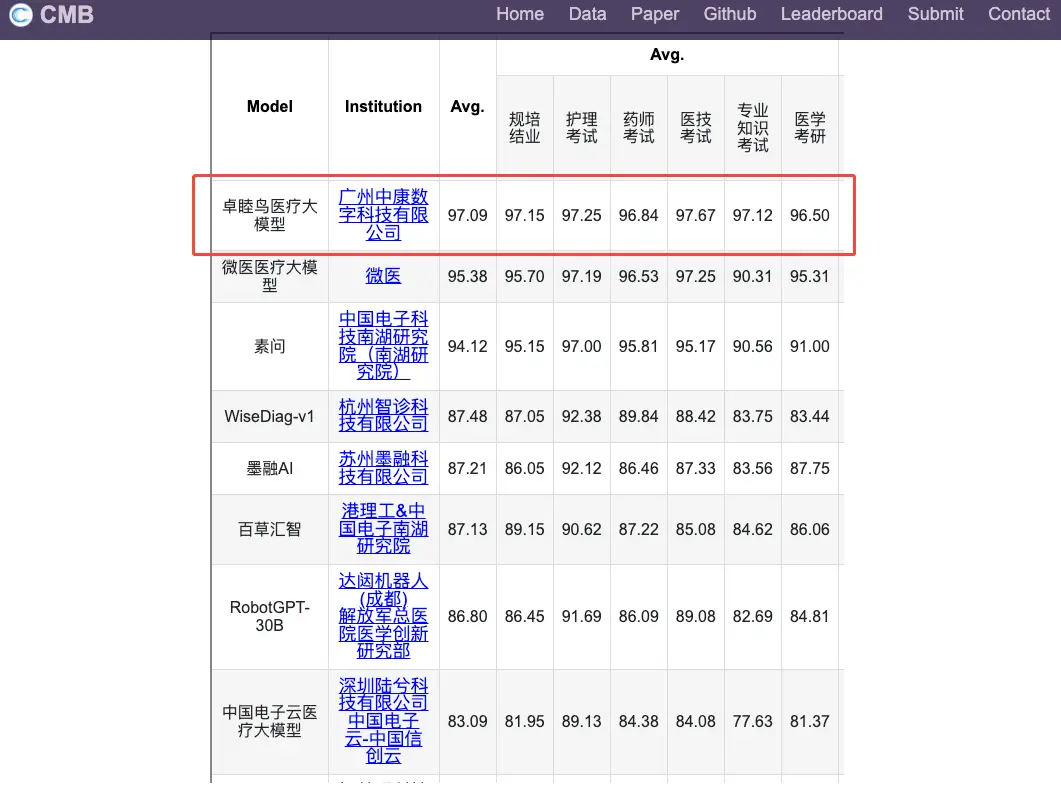1061x793 pixels.
Task: Click the WiseDiag-v1 model name cell
Action: 270,416
